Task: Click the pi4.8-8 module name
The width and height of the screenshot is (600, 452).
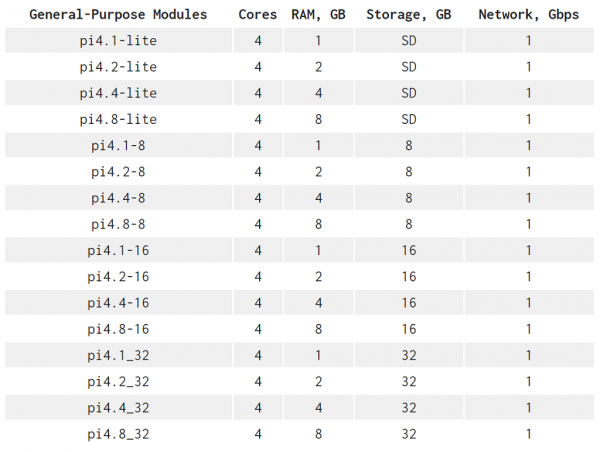Action: (x=118, y=224)
